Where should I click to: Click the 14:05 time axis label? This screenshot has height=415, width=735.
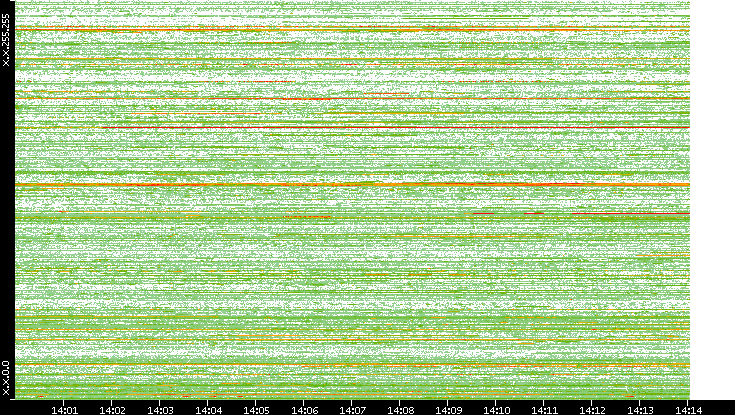[256, 410]
